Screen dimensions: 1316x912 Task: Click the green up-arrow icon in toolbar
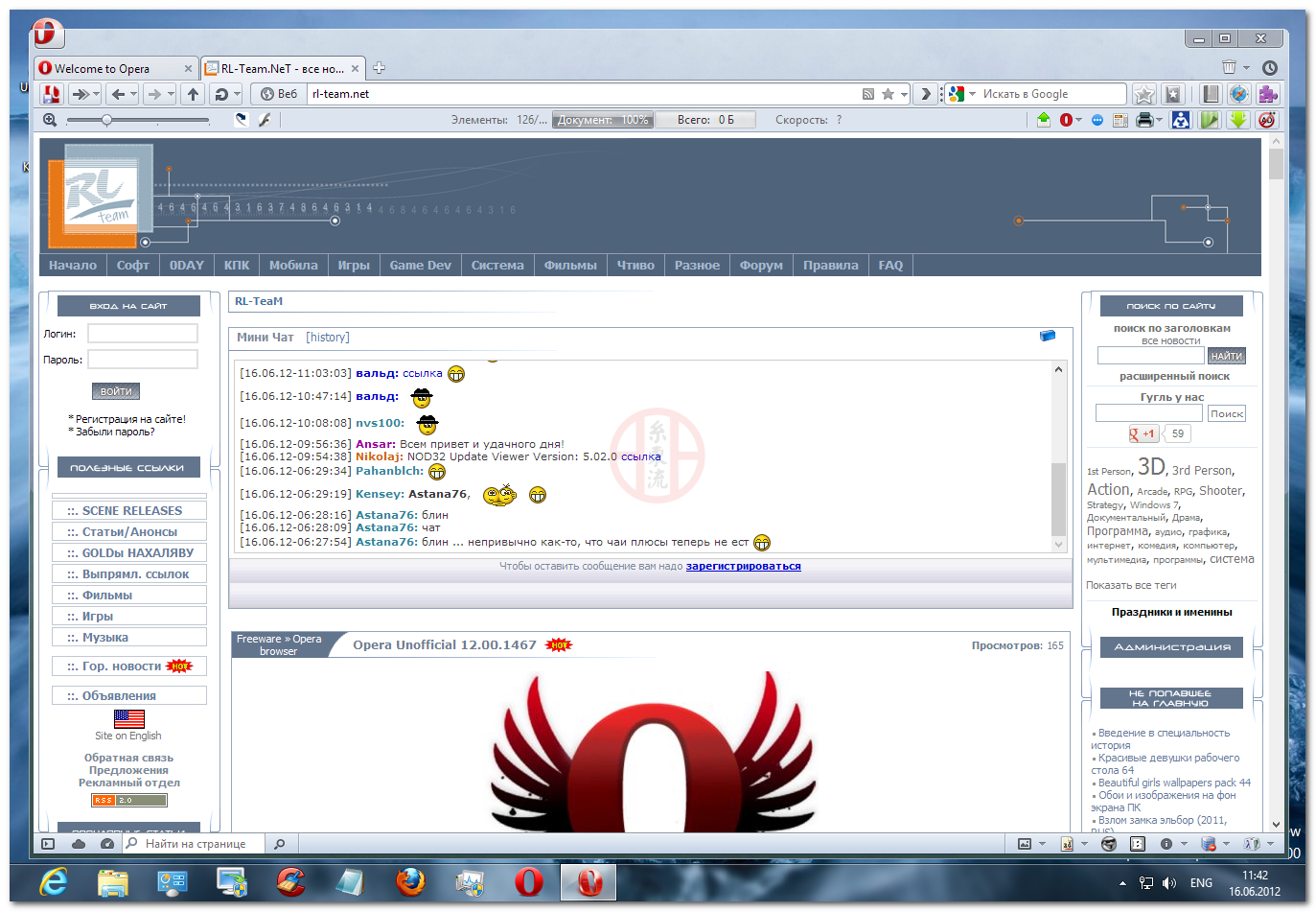1044,120
